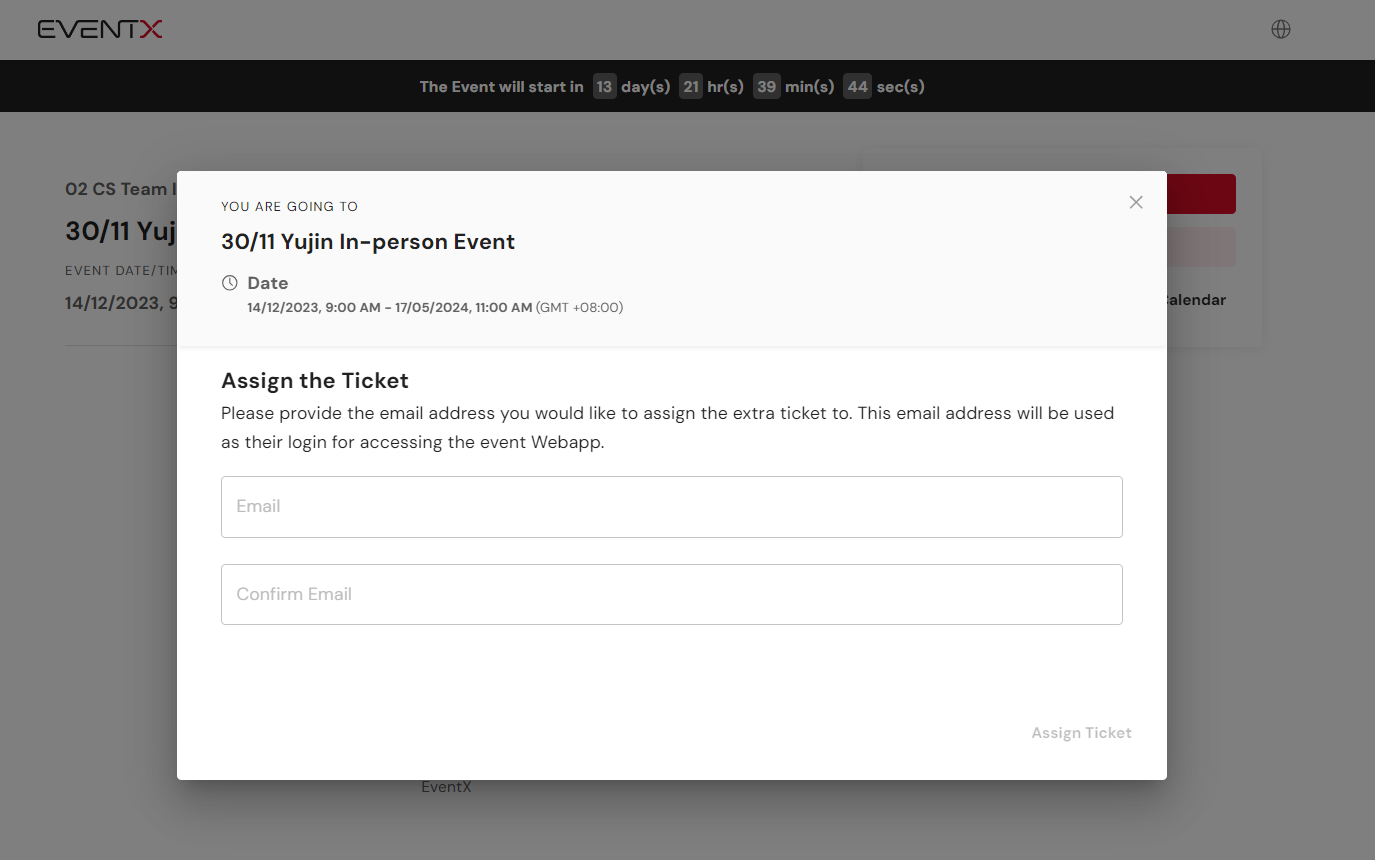Focus the Email input field
This screenshot has width=1375, height=860.
[x=671, y=507]
